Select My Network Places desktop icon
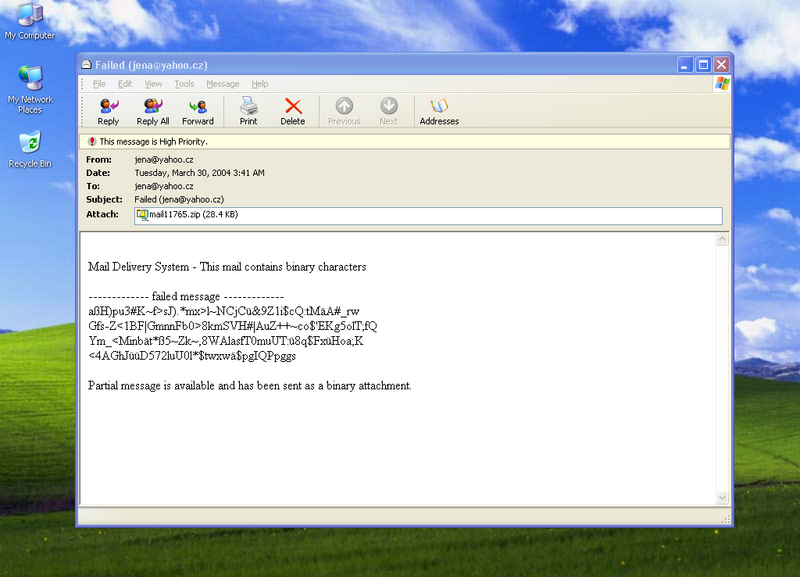The width and height of the screenshot is (800, 577). (x=30, y=90)
